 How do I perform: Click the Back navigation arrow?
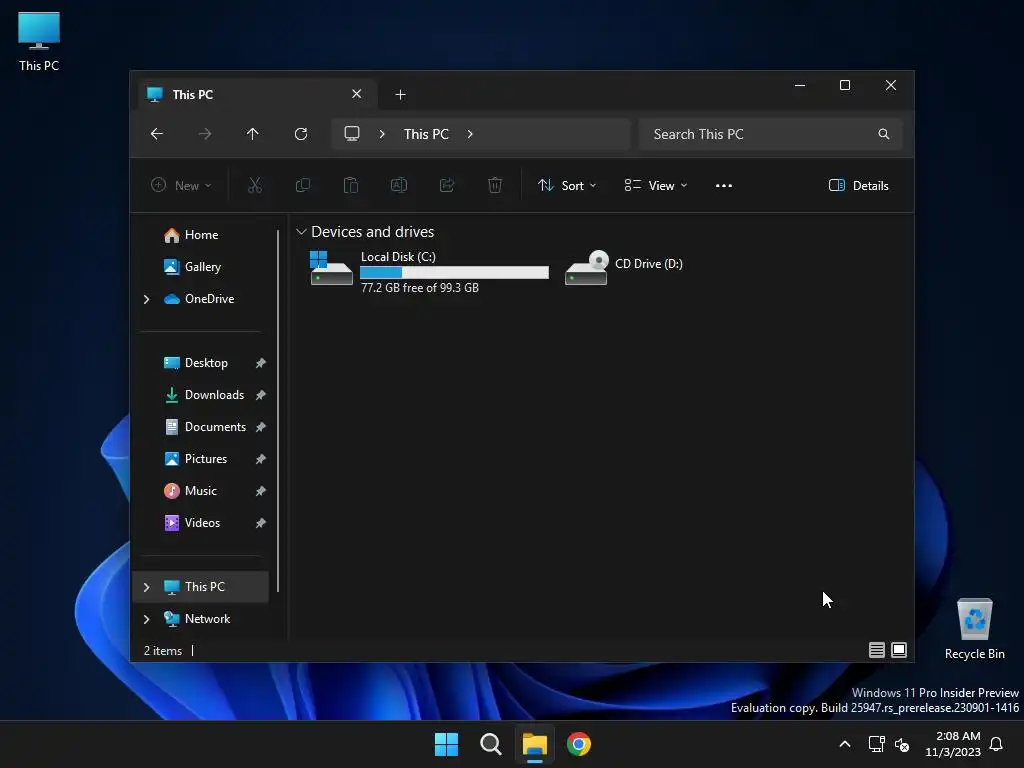tap(157, 134)
